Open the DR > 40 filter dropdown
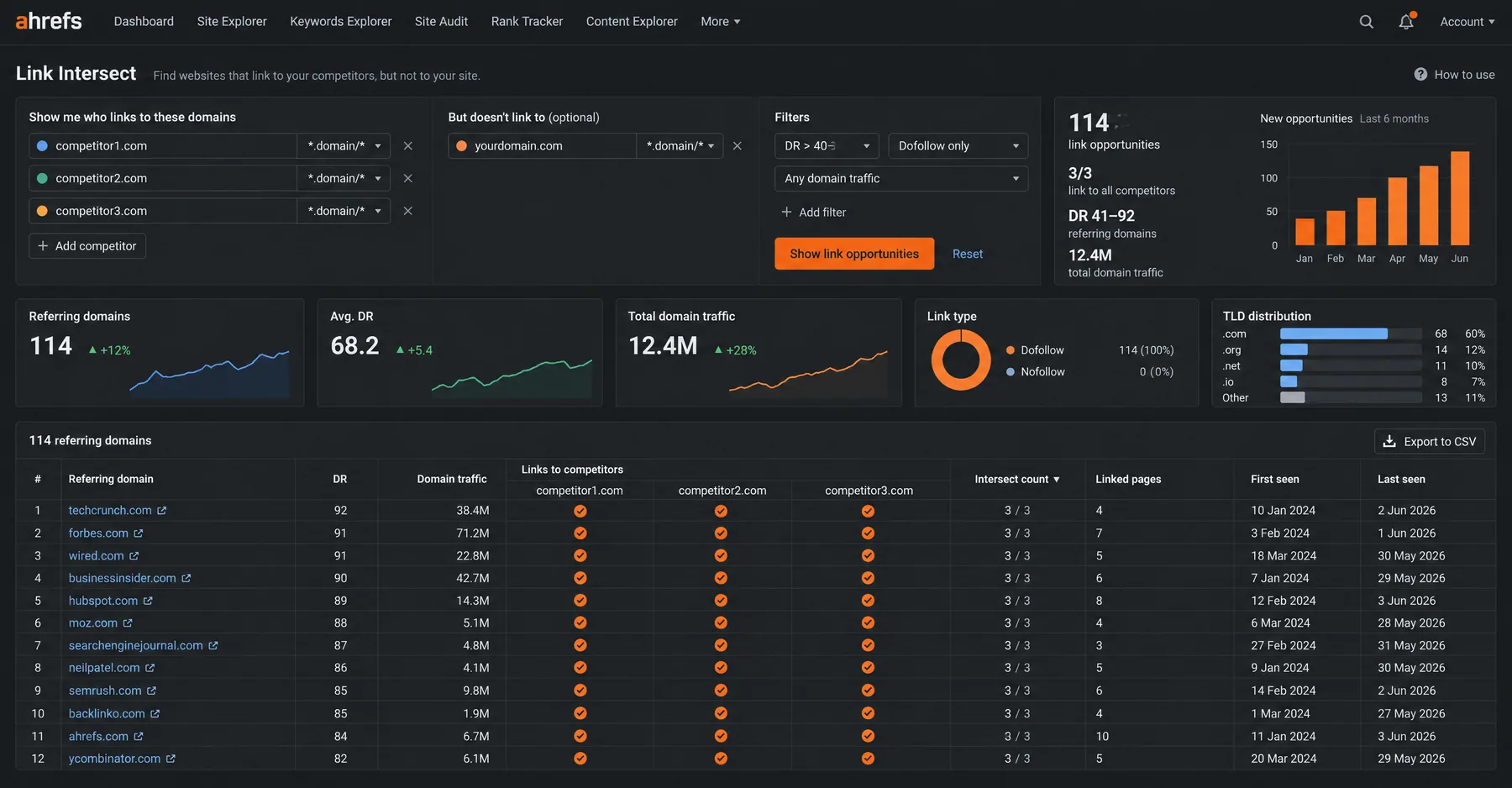The height and width of the screenshot is (788, 1512). pos(827,146)
